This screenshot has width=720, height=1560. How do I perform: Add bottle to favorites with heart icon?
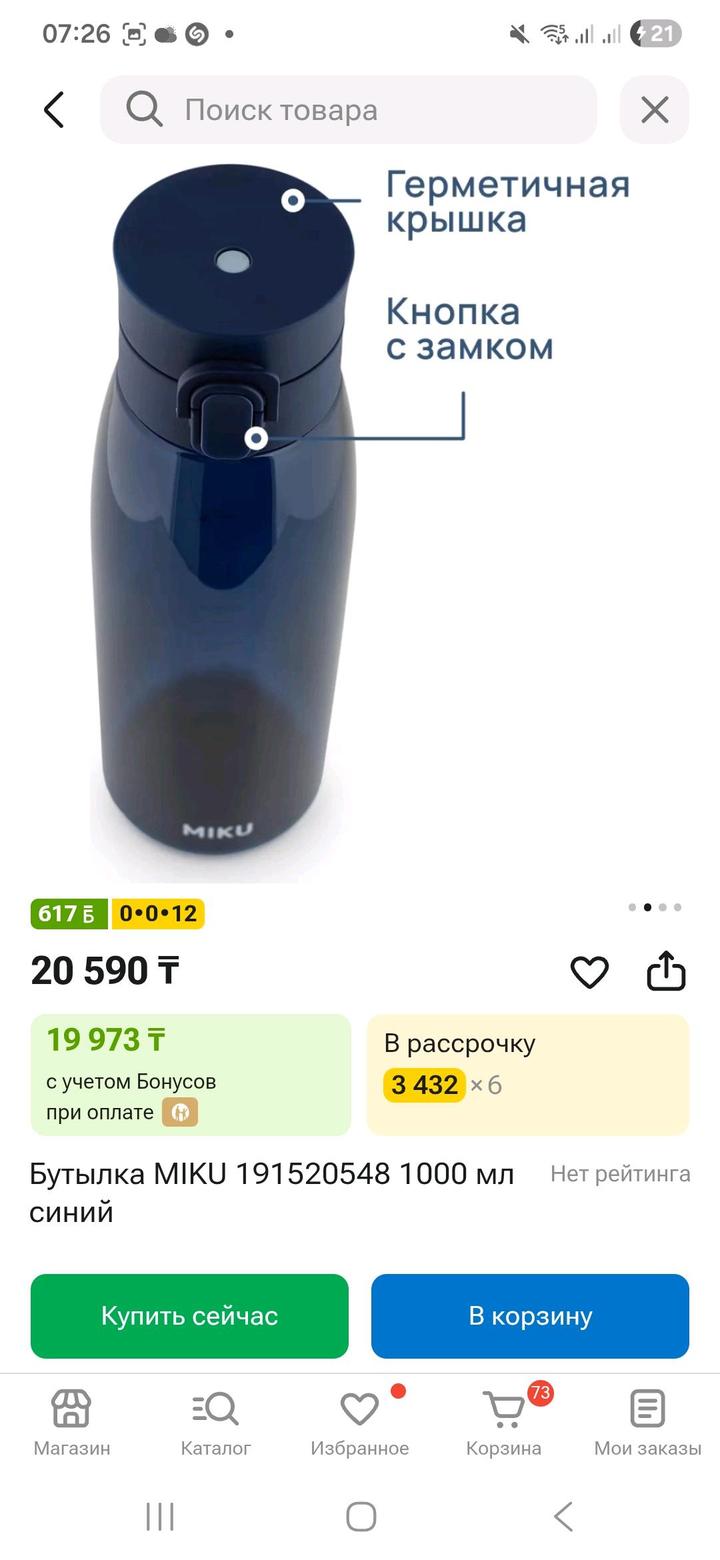click(x=589, y=971)
